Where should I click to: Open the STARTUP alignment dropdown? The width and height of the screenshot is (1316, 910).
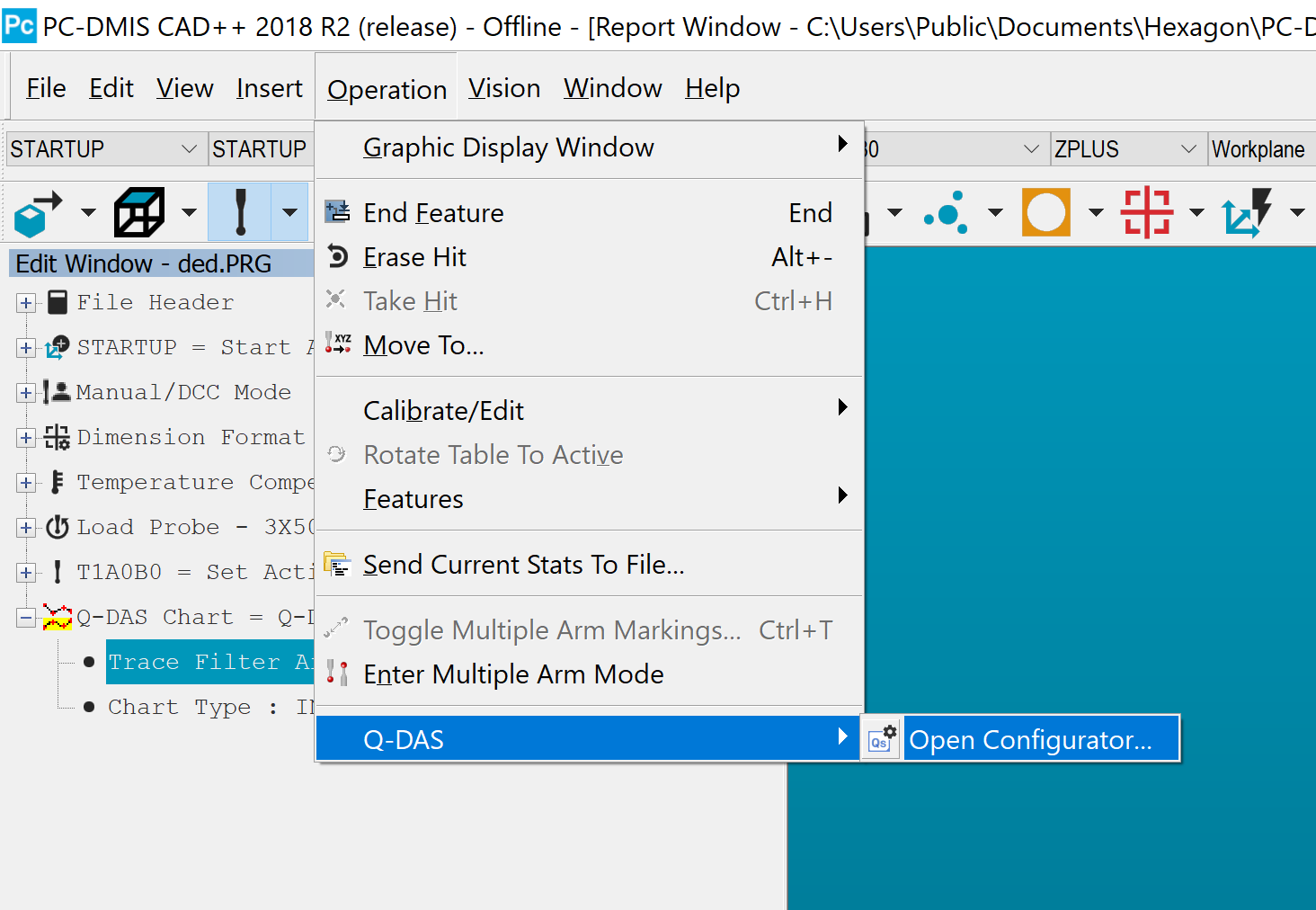(x=189, y=148)
